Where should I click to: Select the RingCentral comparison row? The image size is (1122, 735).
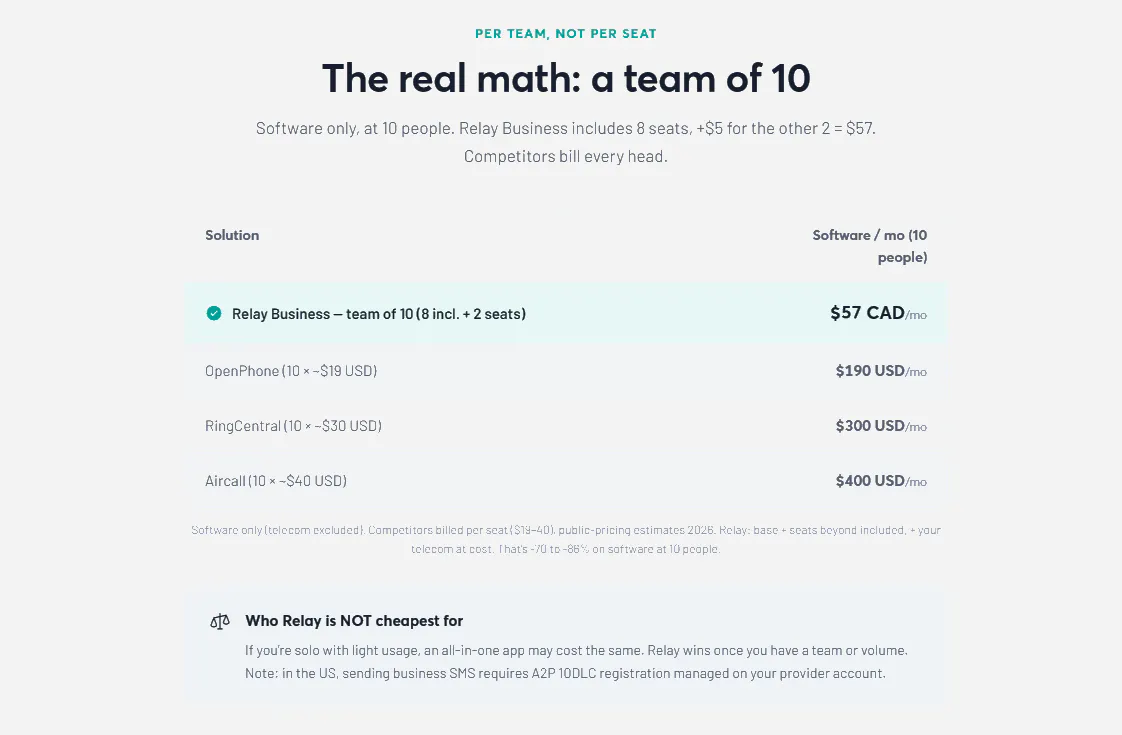pyautogui.click(x=565, y=426)
